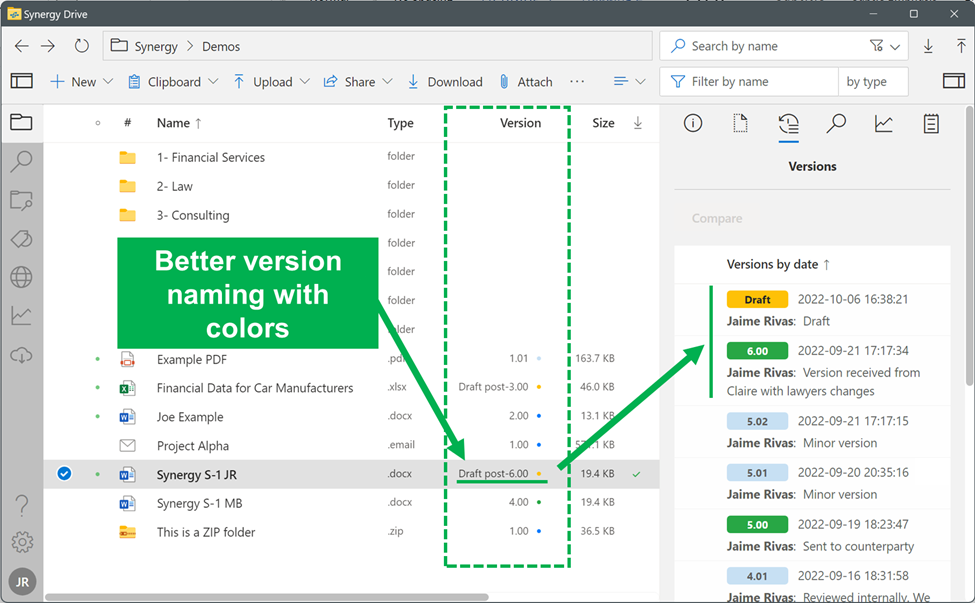Click the Attach paperclip button

pyautogui.click(x=526, y=81)
